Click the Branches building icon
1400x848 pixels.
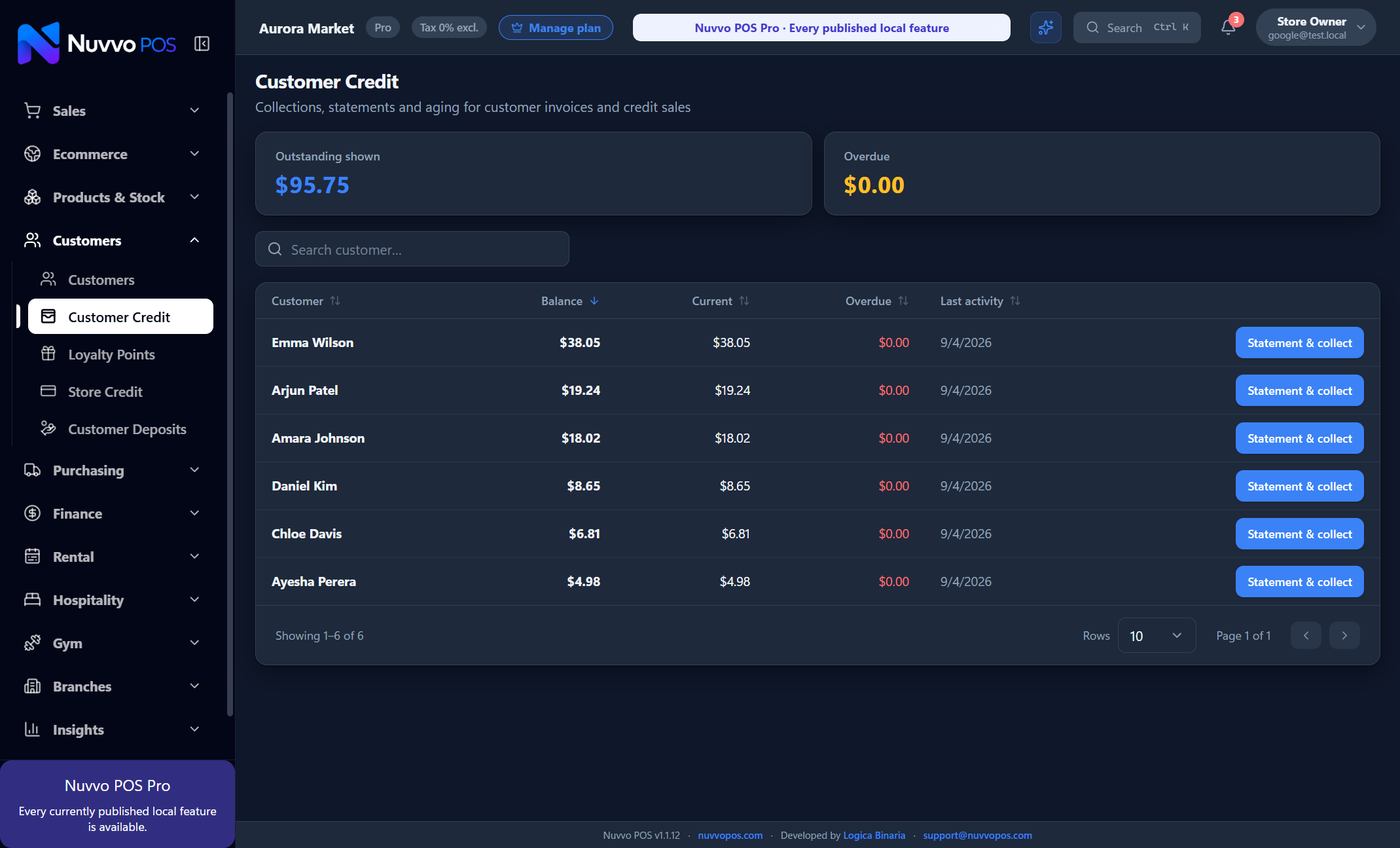(32, 686)
